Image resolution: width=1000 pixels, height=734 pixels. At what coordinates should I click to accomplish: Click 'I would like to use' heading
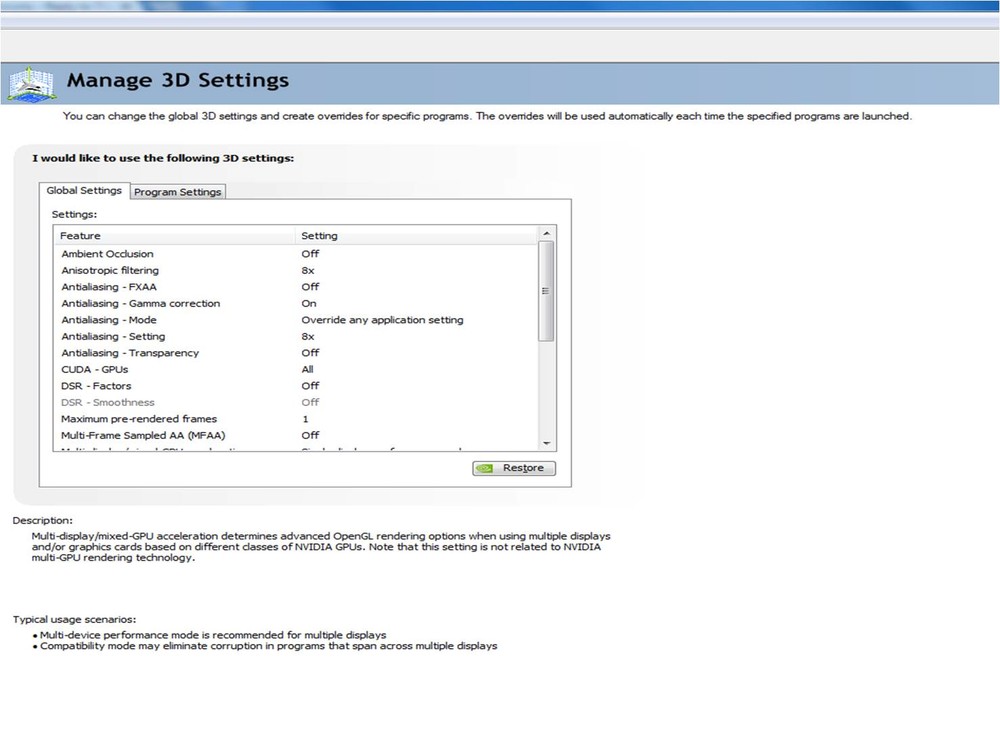tap(163, 158)
